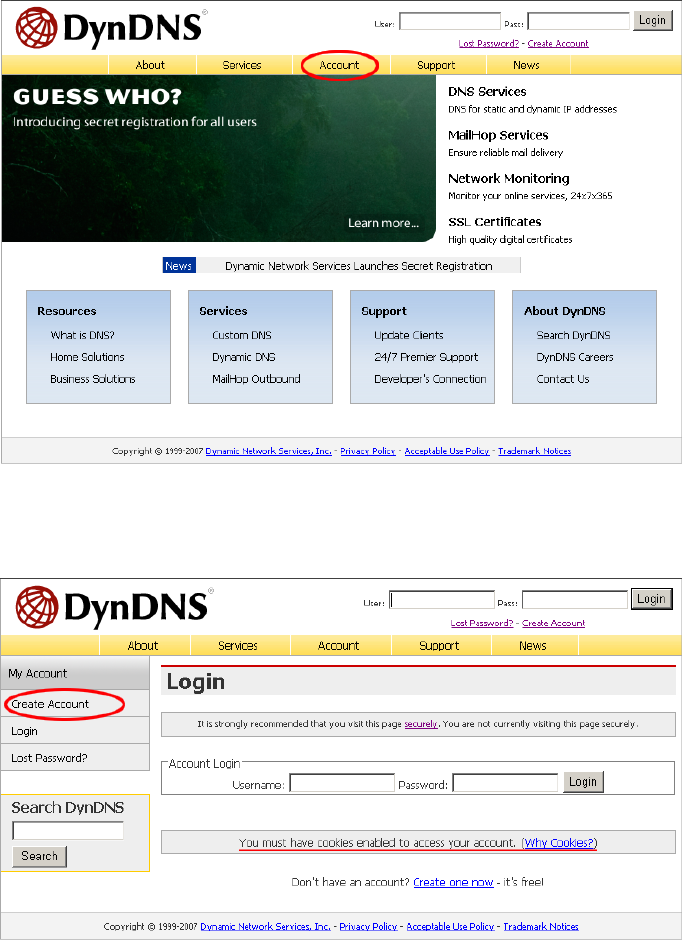
Task: Click the DynDNS logo in the top screenshot
Action: tap(111, 28)
